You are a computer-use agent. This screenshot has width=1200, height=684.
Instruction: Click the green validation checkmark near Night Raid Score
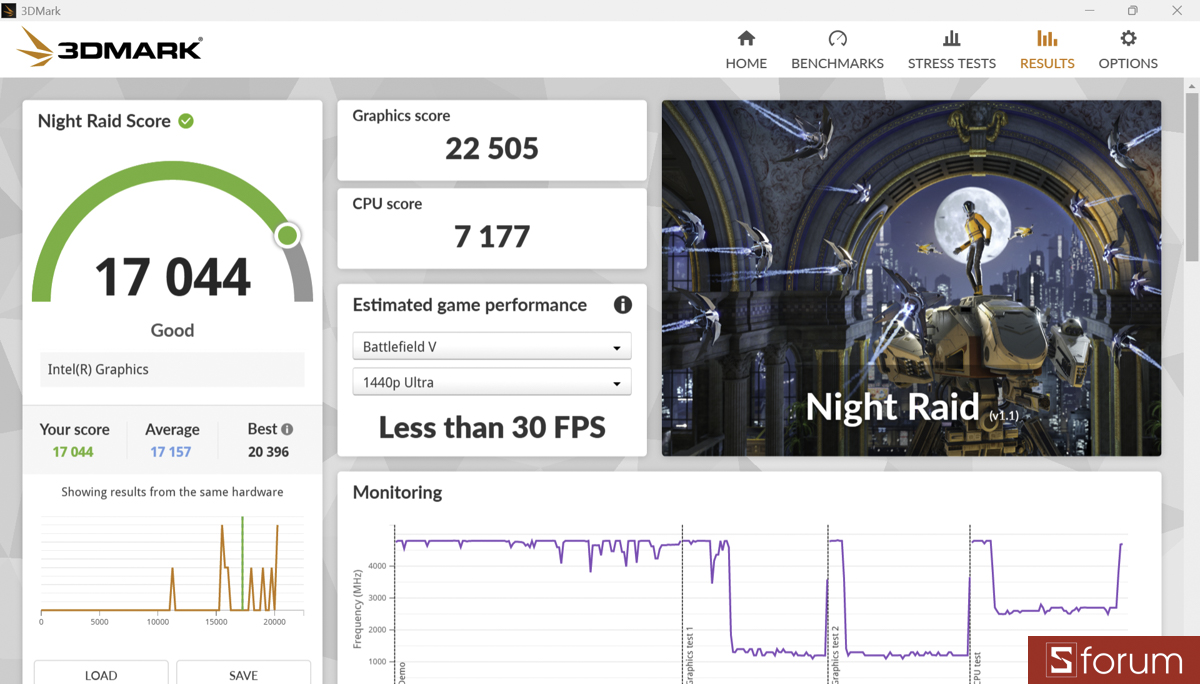click(186, 121)
